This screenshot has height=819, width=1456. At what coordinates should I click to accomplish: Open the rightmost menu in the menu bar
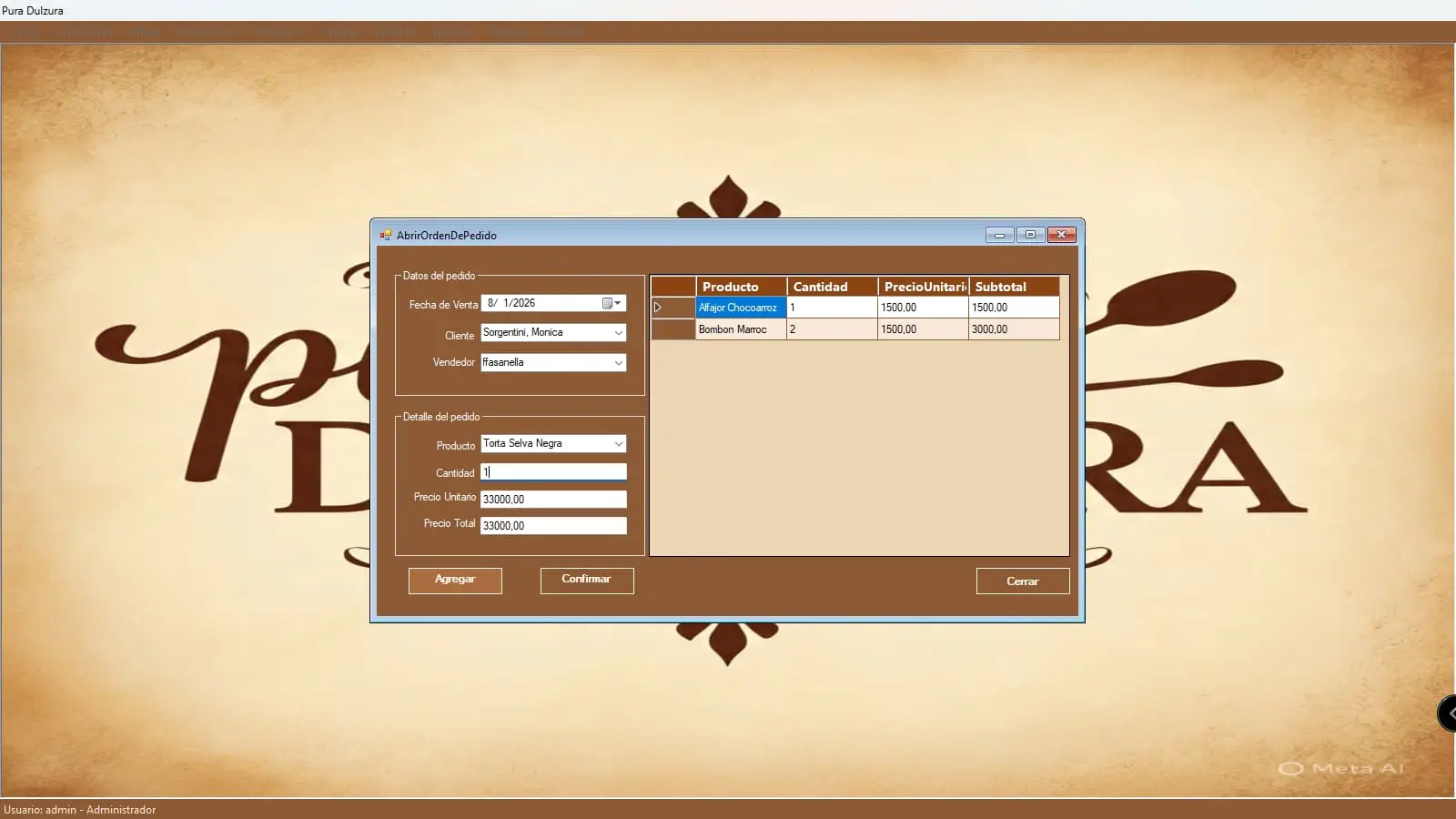pos(566,32)
